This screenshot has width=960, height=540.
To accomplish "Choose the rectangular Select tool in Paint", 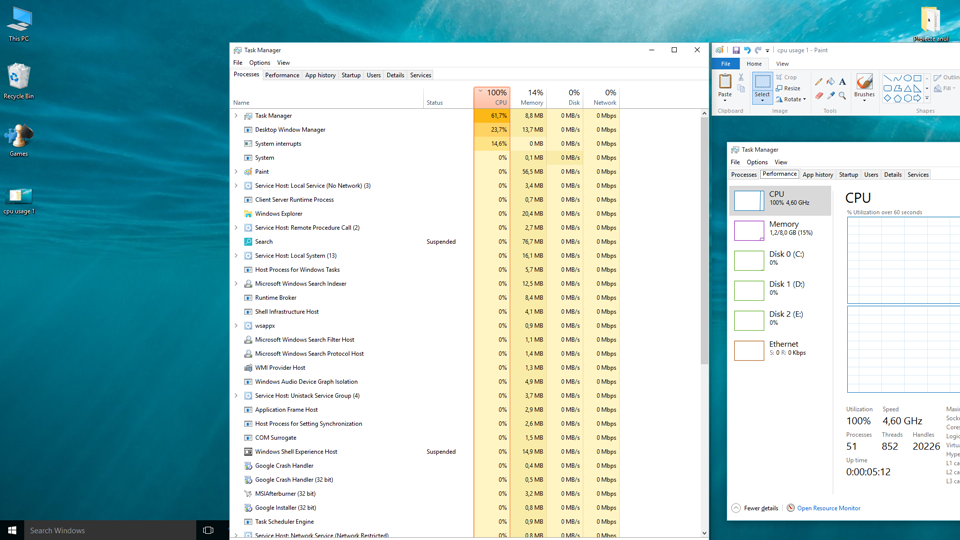I will click(x=762, y=82).
